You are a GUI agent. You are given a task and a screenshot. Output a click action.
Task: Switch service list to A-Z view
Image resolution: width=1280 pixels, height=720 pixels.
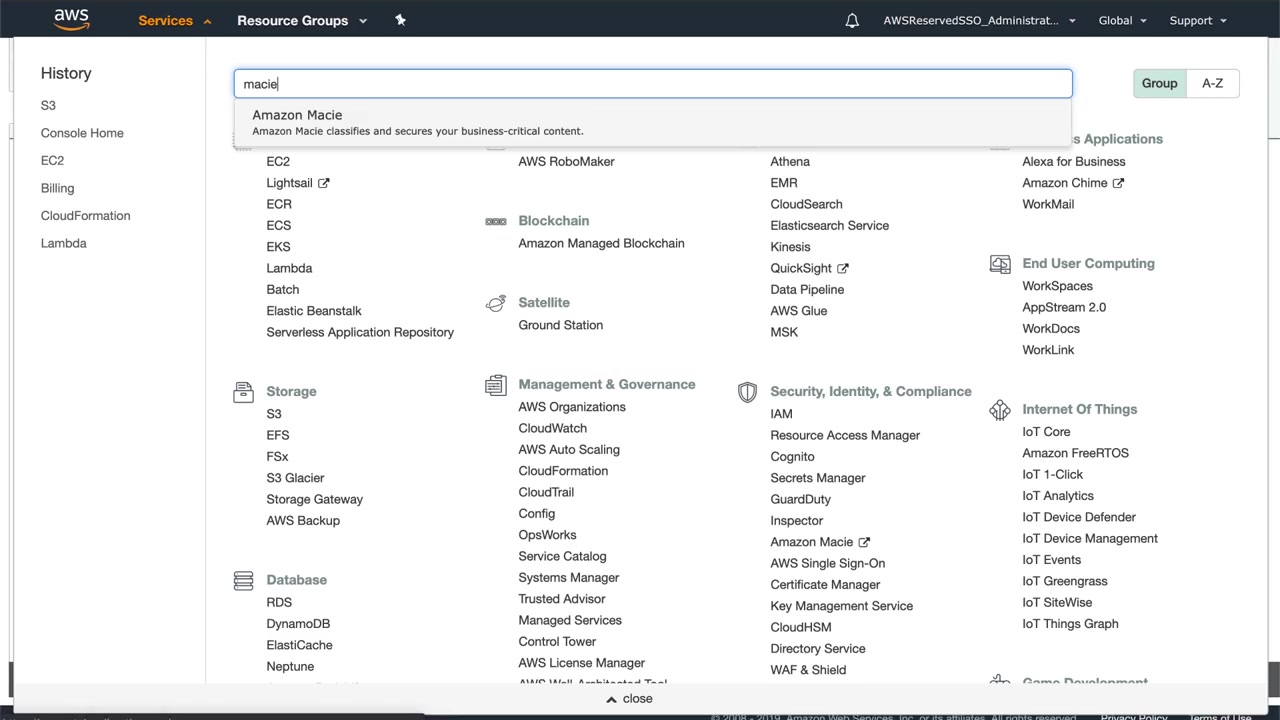1212,83
